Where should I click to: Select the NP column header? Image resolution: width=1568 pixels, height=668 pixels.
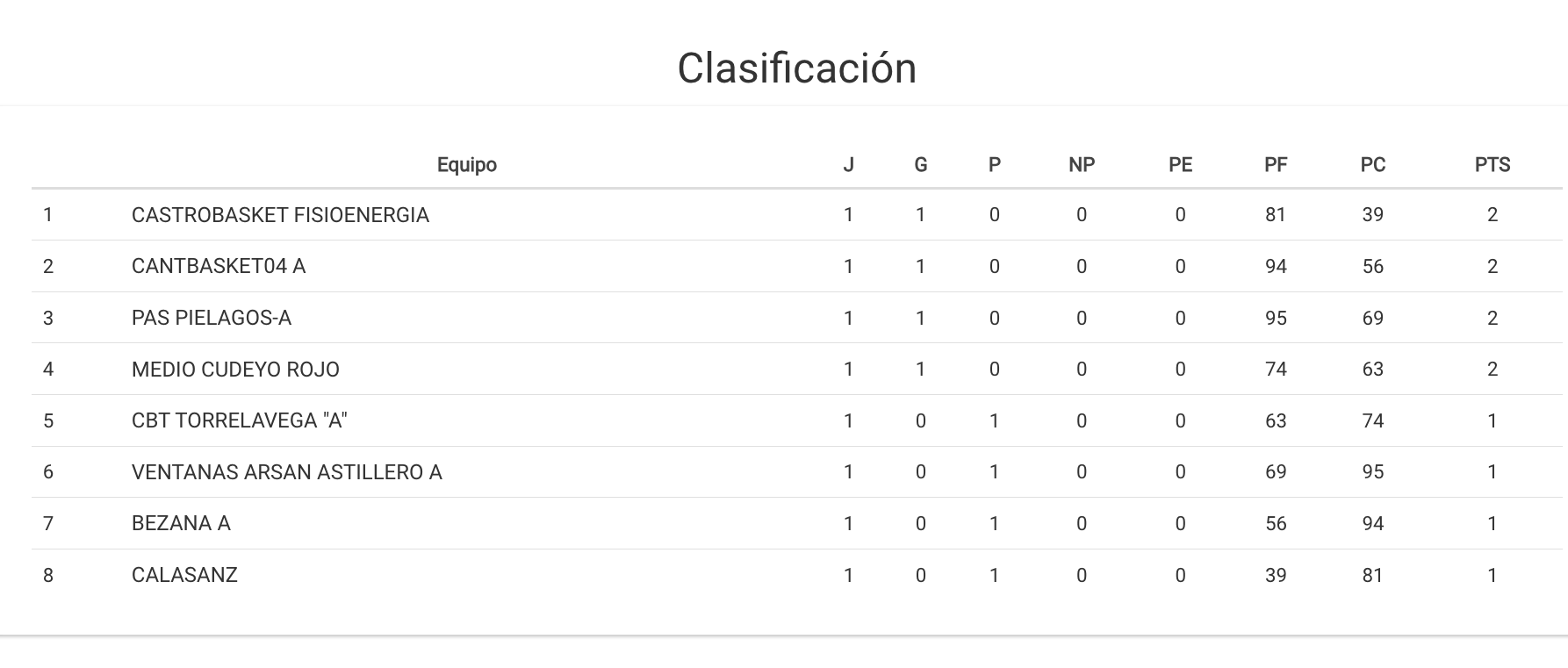pyautogui.click(x=1082, y=165)
